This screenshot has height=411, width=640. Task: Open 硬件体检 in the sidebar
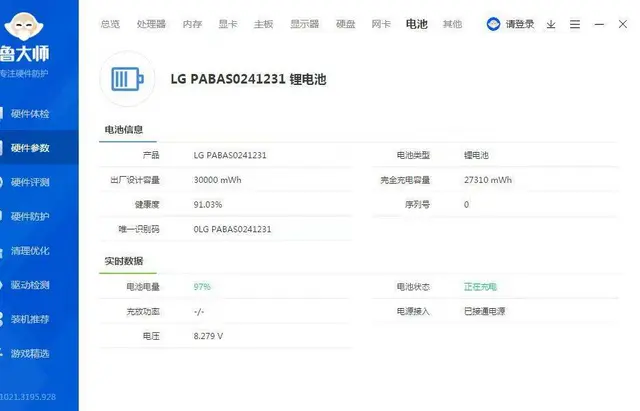click(30, 113)
